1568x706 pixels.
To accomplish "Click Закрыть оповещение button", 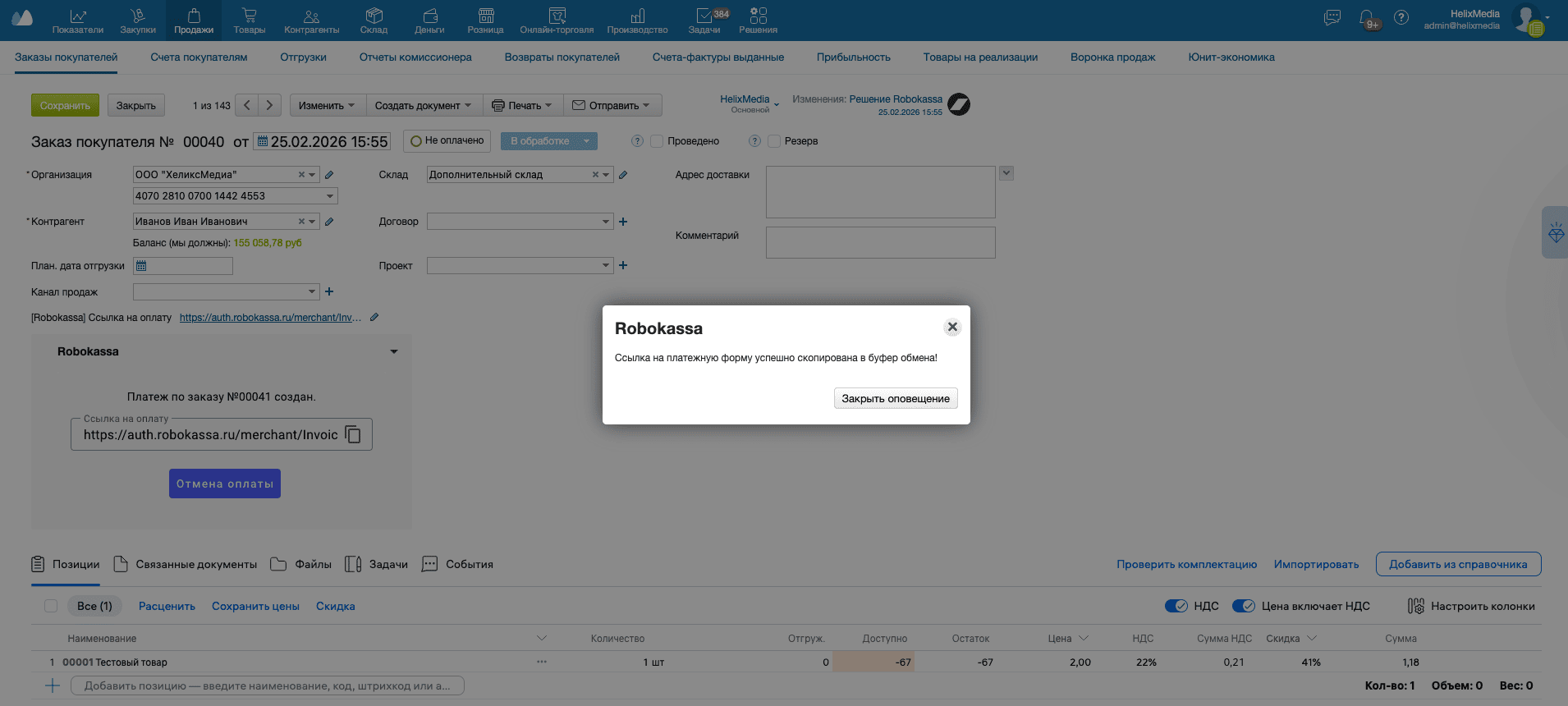I will click(895, 398).
